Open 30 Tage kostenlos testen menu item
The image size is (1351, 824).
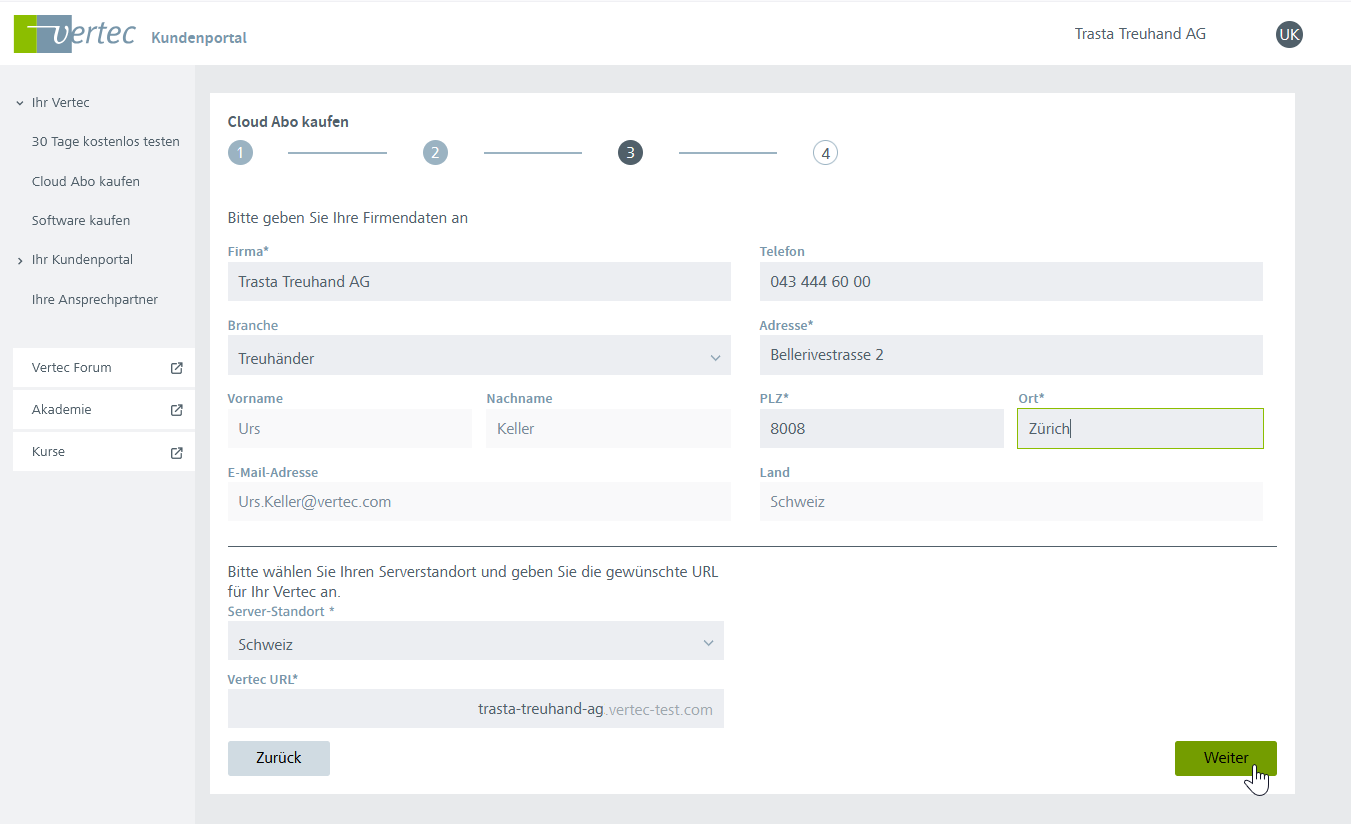click(x=106, y=142)
